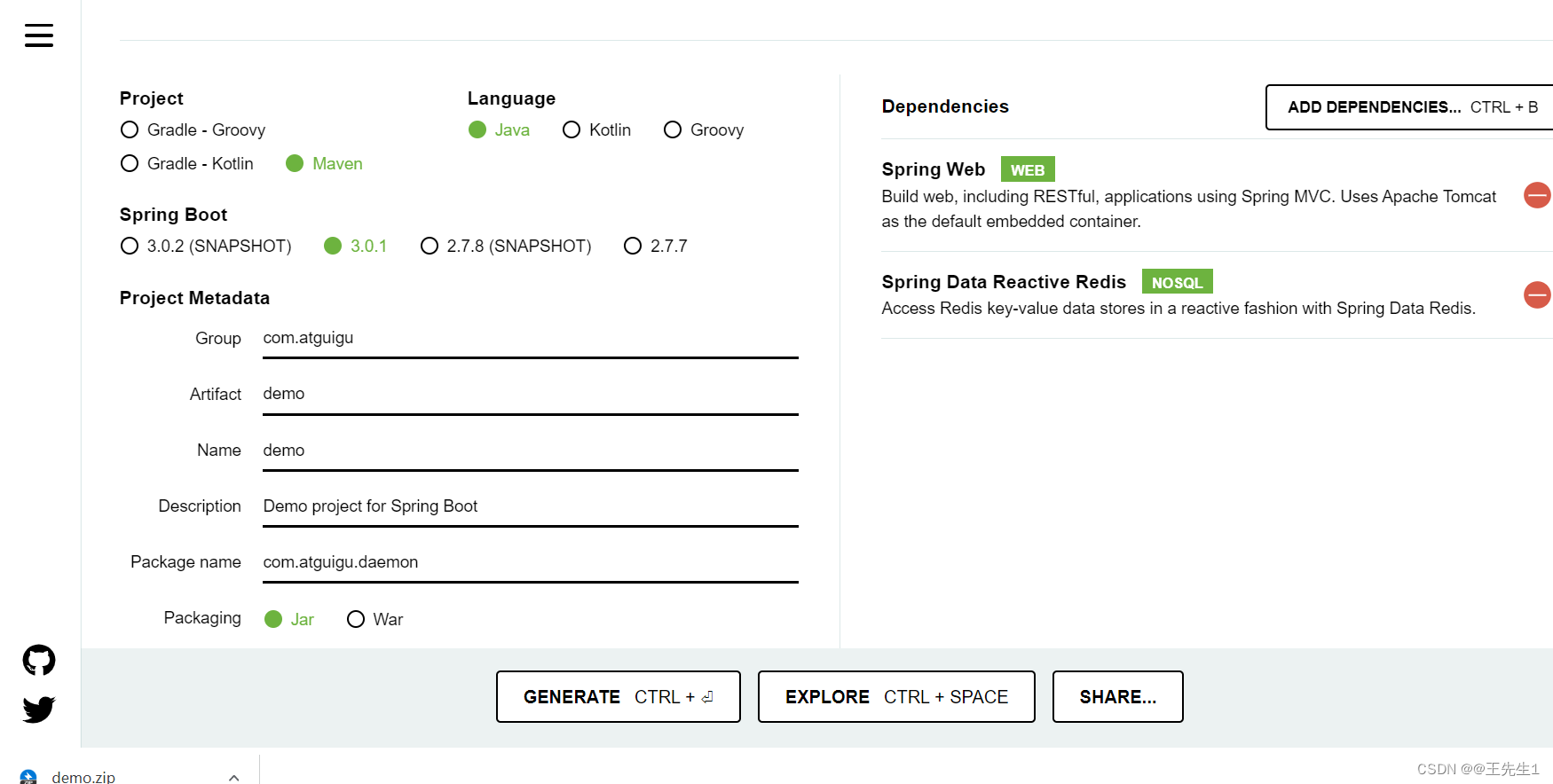Remove Spring Web dependency with minus icon
1553x784 pixels.
pos(1537,195)
